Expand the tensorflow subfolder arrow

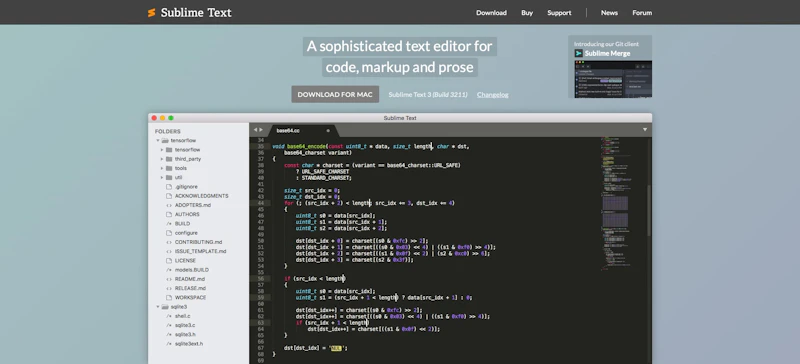162,150
